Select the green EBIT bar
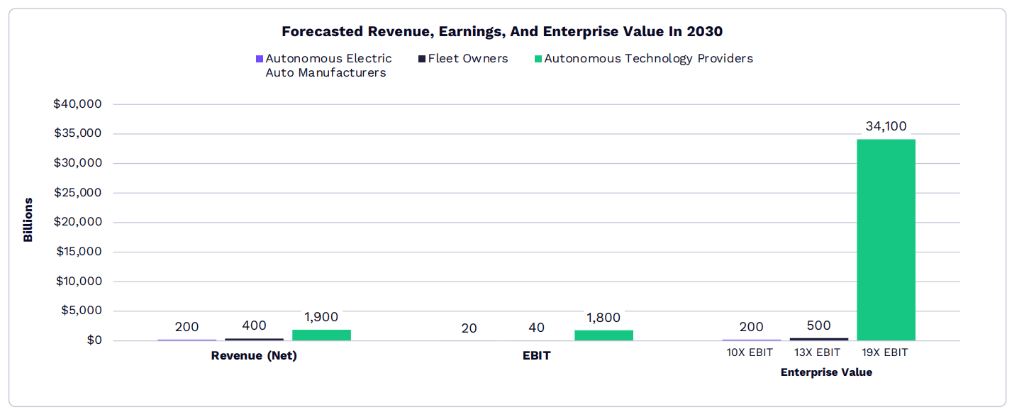The height and width of the screenshot is (411, 1024). click(603, 335)
